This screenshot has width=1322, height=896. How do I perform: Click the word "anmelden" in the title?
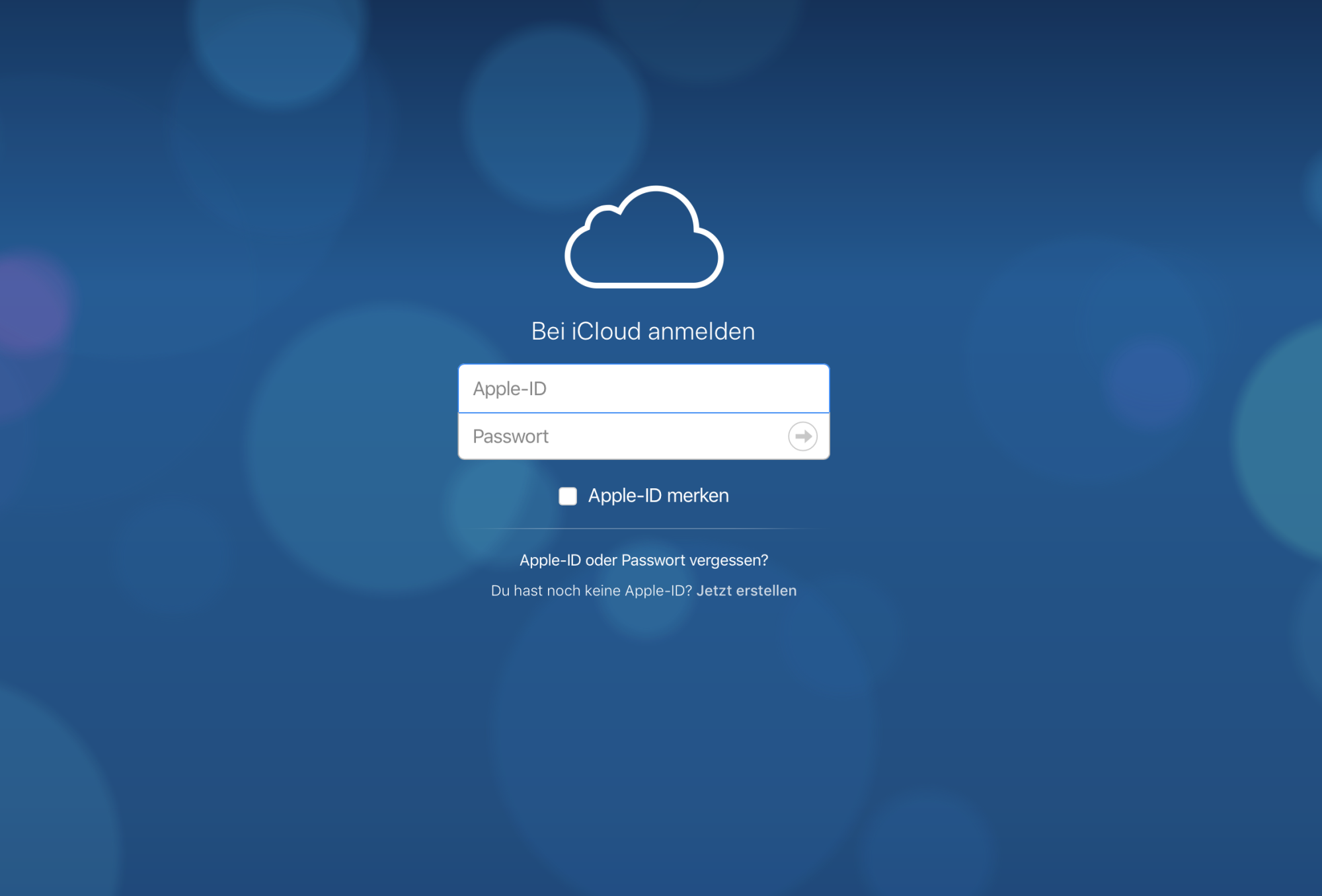701,331
